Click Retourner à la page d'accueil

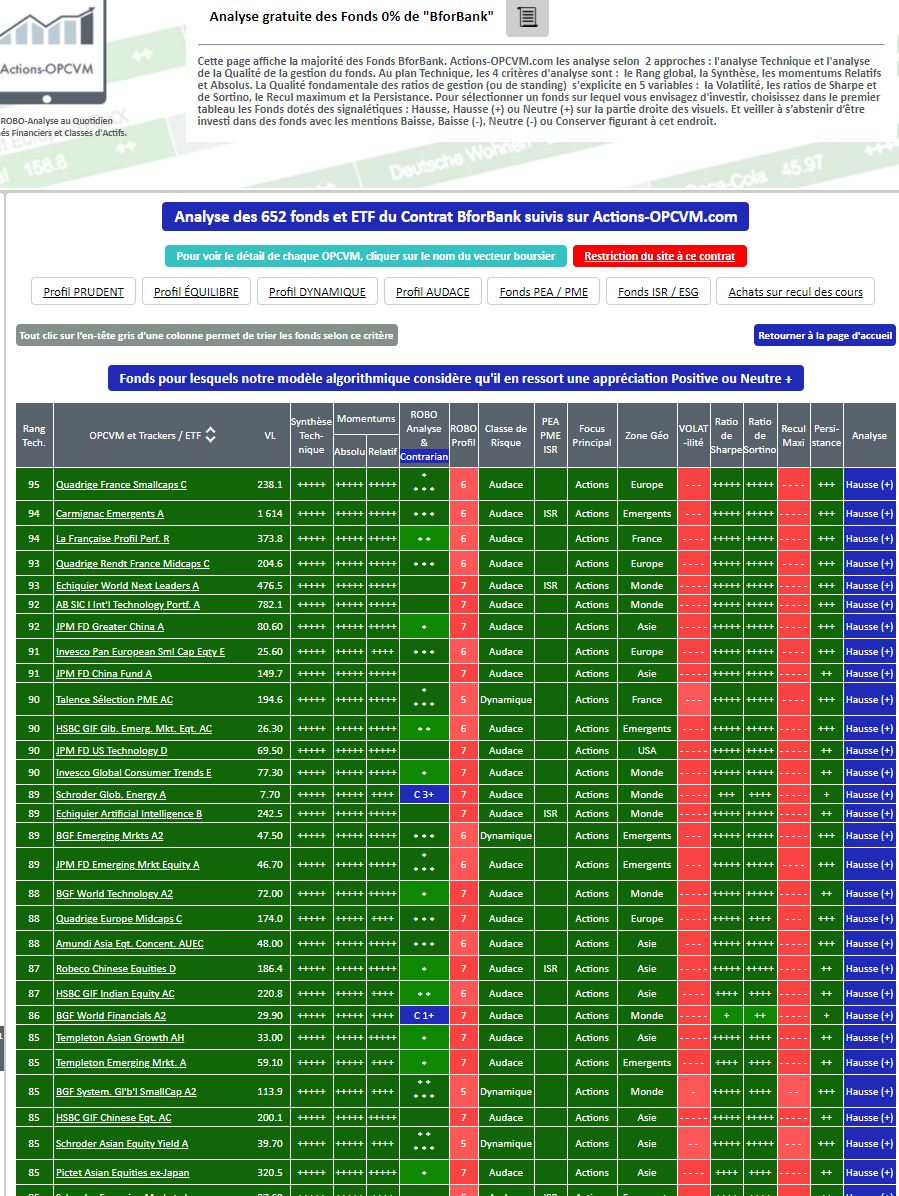pyautogui.click(x=825, y=336)
